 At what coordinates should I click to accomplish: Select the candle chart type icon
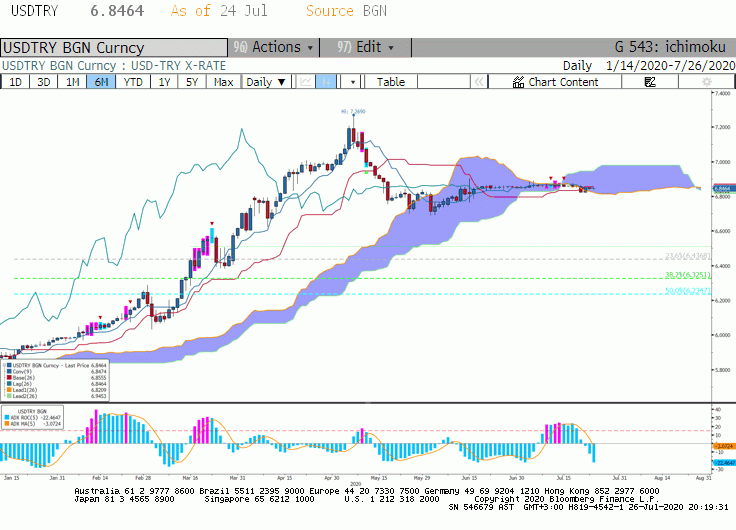326,82
